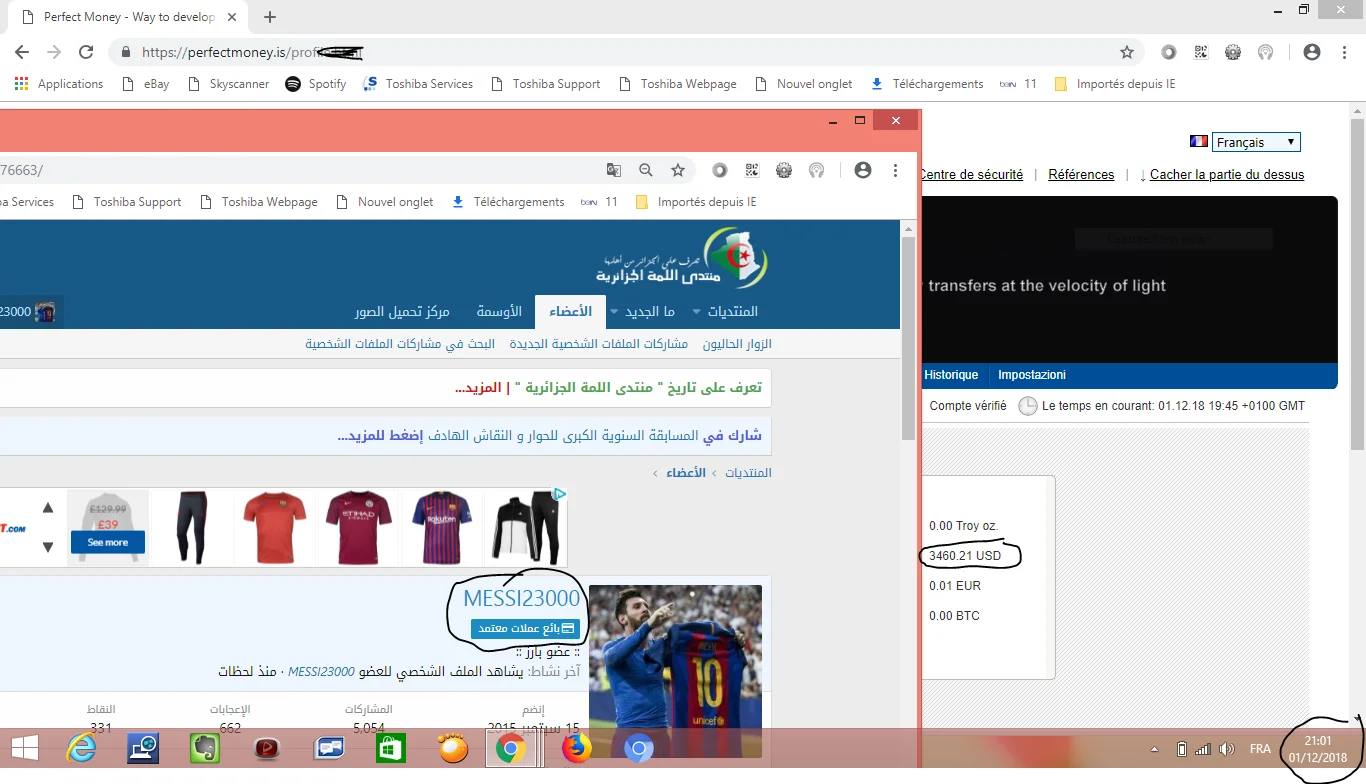Launch Internet Explorer from the taskbar

pos(81,748)
